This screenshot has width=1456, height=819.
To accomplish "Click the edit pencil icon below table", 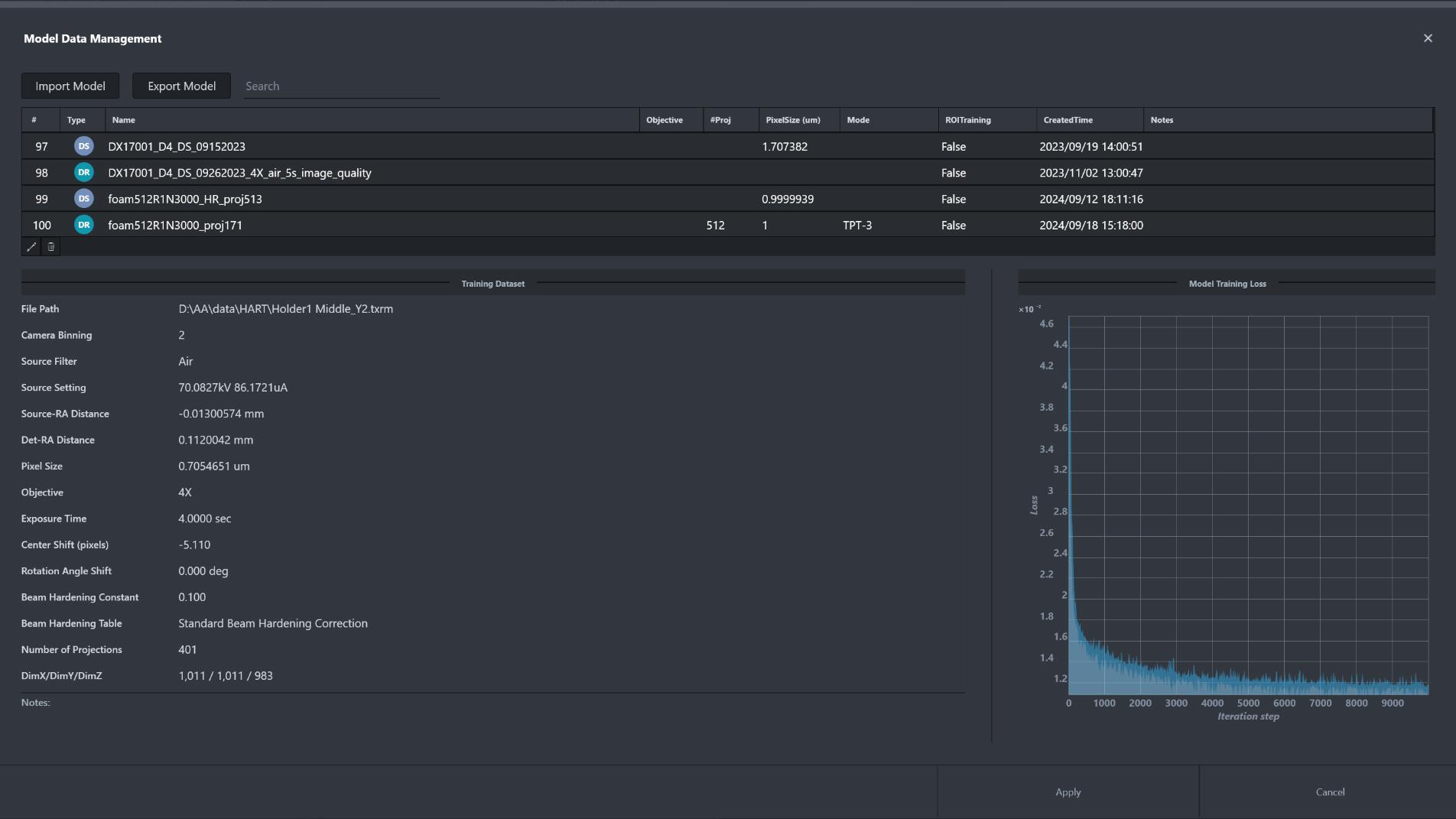I will click(x=31, y=247).
